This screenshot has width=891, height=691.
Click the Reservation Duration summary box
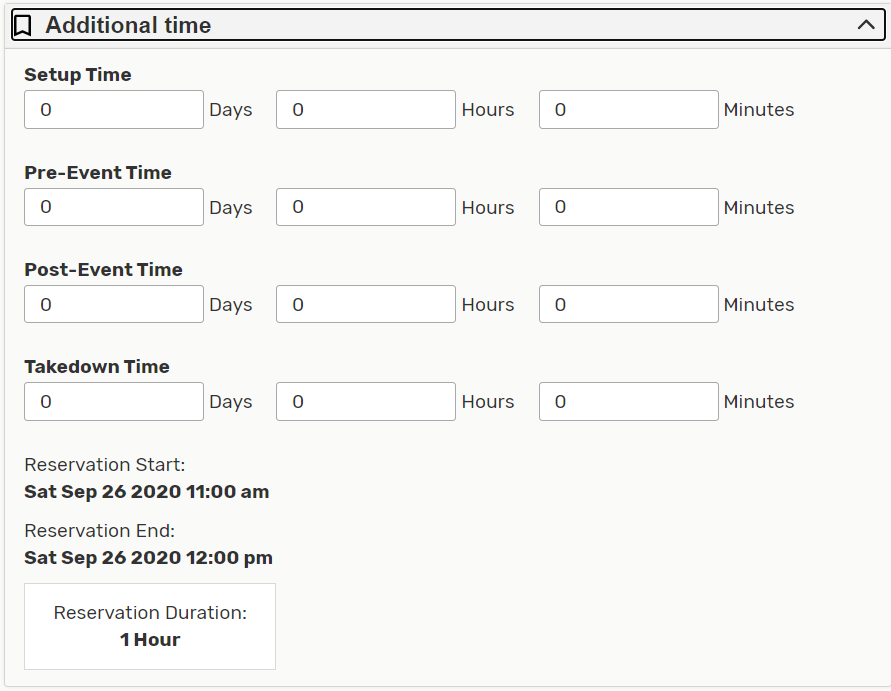(x=150, y=626)
